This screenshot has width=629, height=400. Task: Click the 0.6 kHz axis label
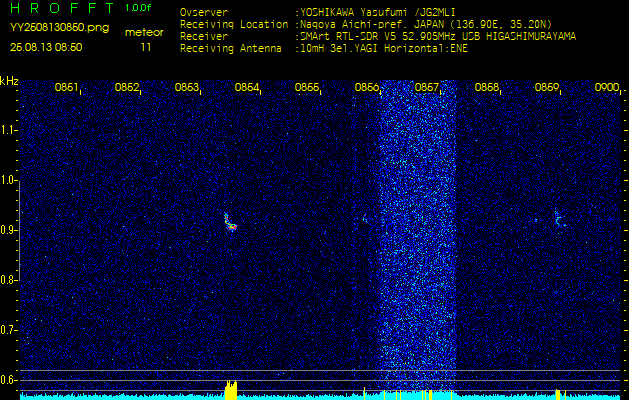[x=8, y=380]
